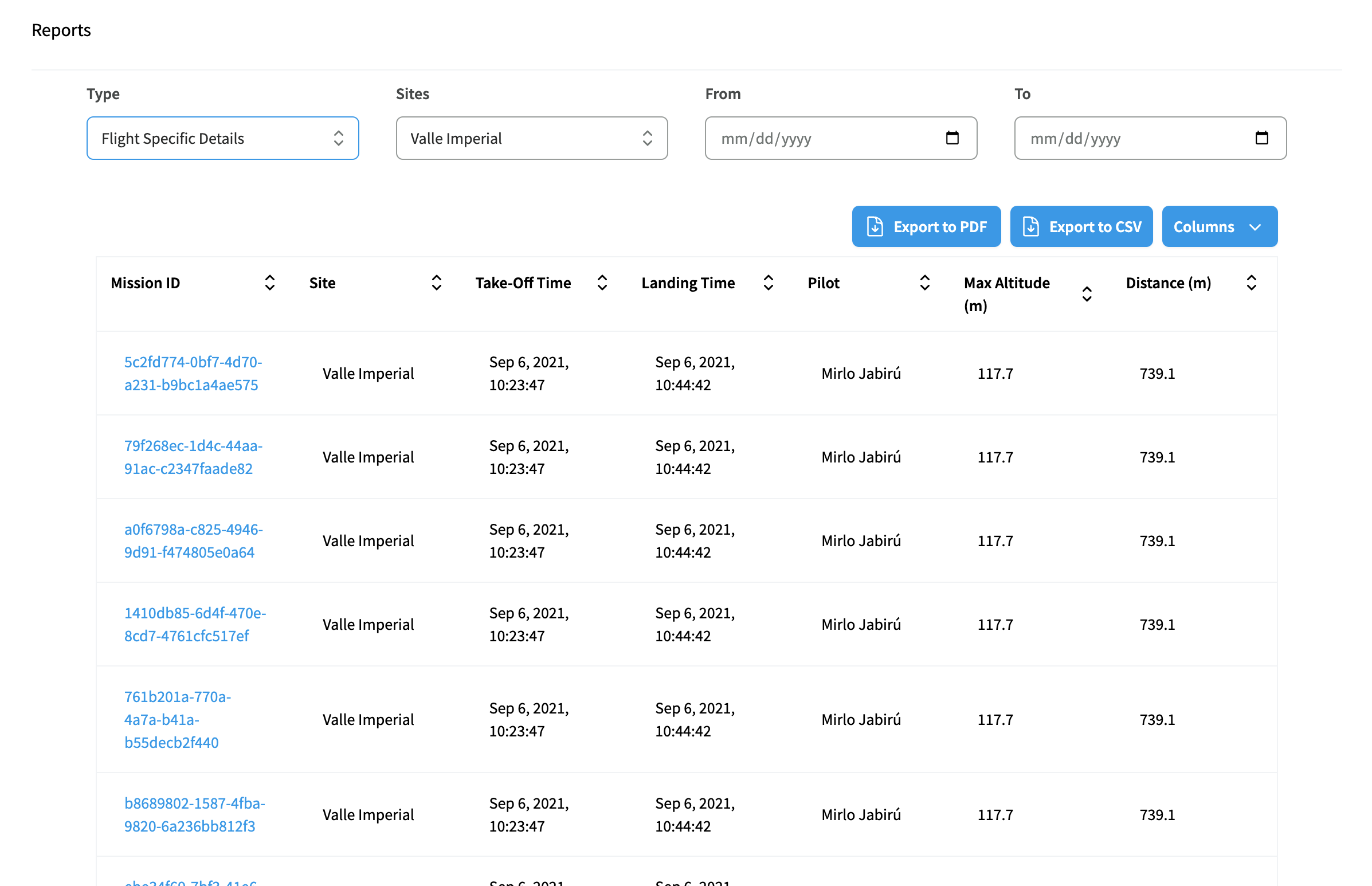
Task: Select 117.7 altitude in the a0f6798a row
Action: [x=995, y=541]
